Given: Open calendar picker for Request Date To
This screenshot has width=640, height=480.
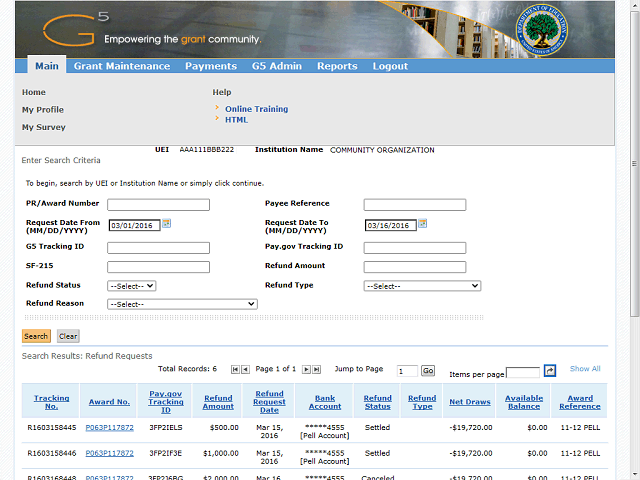Looking at the screenshot, I should click(425, 224).
